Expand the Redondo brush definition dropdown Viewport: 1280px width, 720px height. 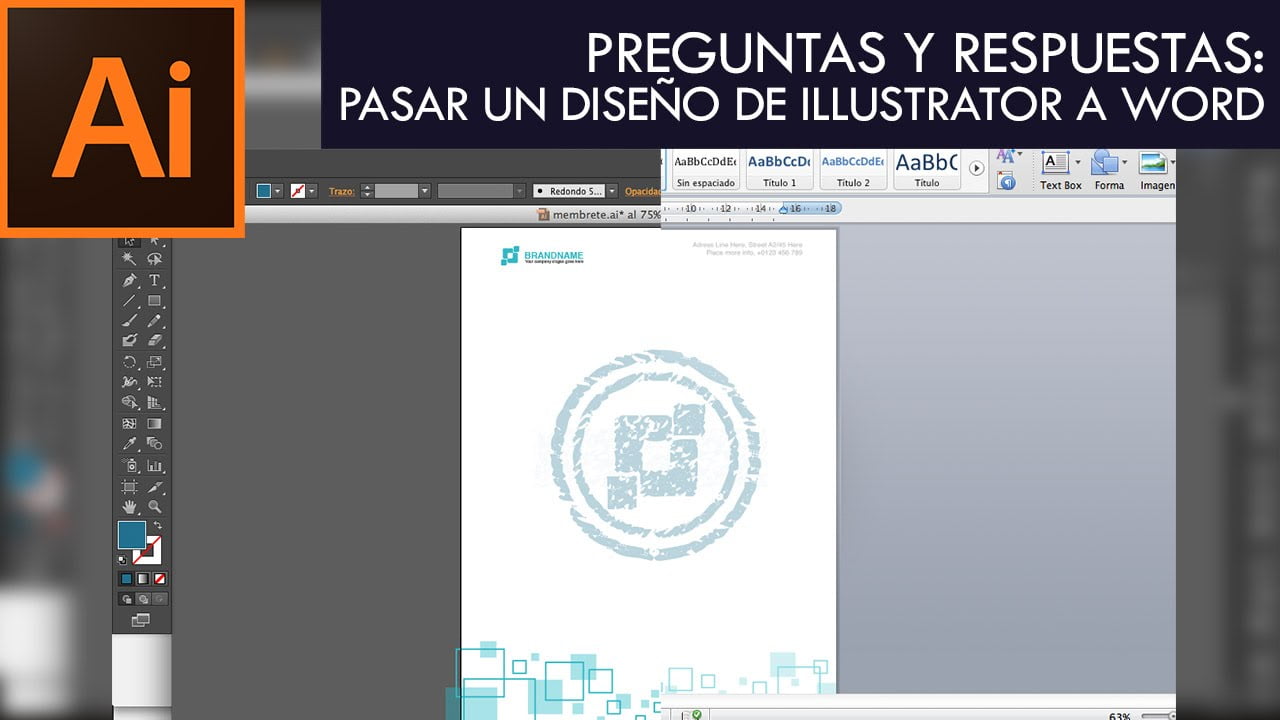tap(612, 190)
